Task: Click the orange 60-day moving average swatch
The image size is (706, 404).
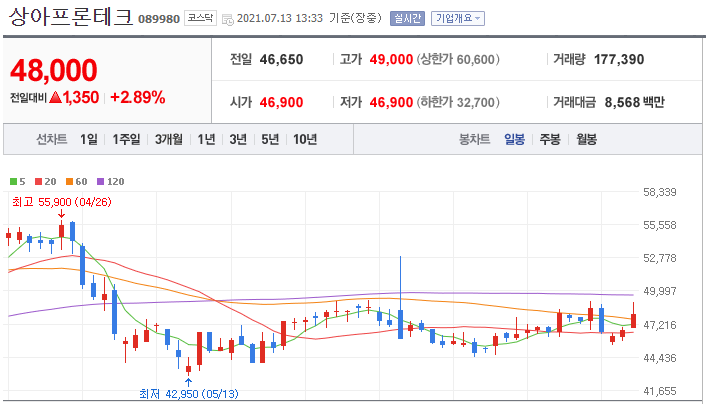Action: coord(69,182)
